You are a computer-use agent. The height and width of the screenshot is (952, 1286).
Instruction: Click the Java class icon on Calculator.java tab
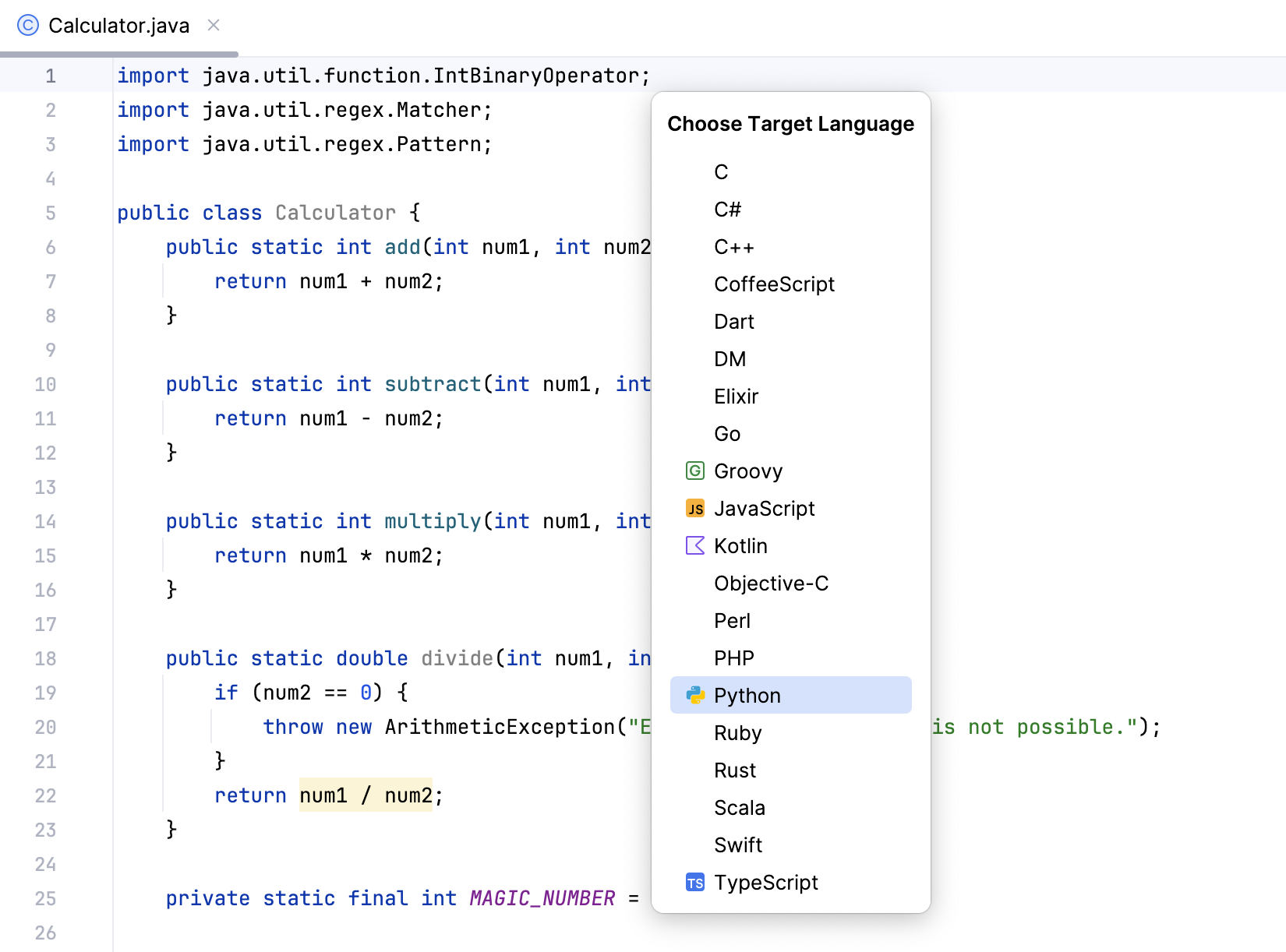[28, 26]
